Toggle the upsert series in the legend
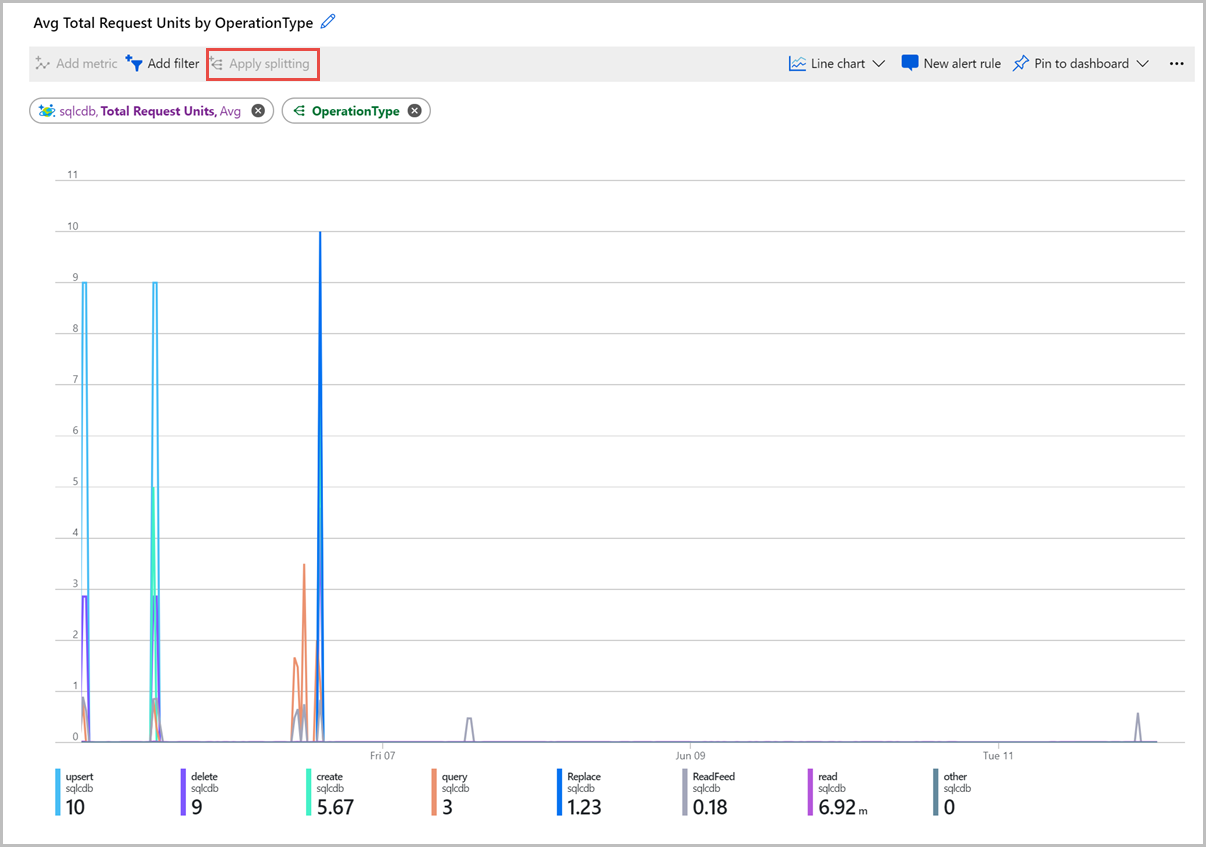 [76, 792]
